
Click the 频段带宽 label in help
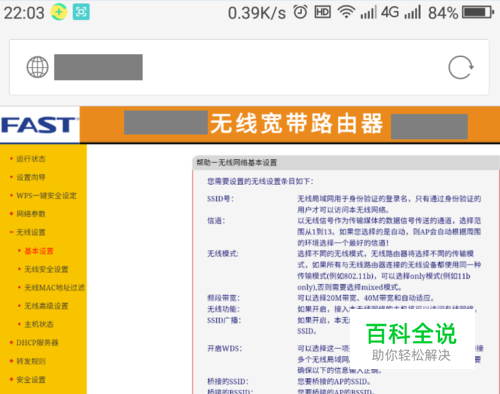(223, 298)
